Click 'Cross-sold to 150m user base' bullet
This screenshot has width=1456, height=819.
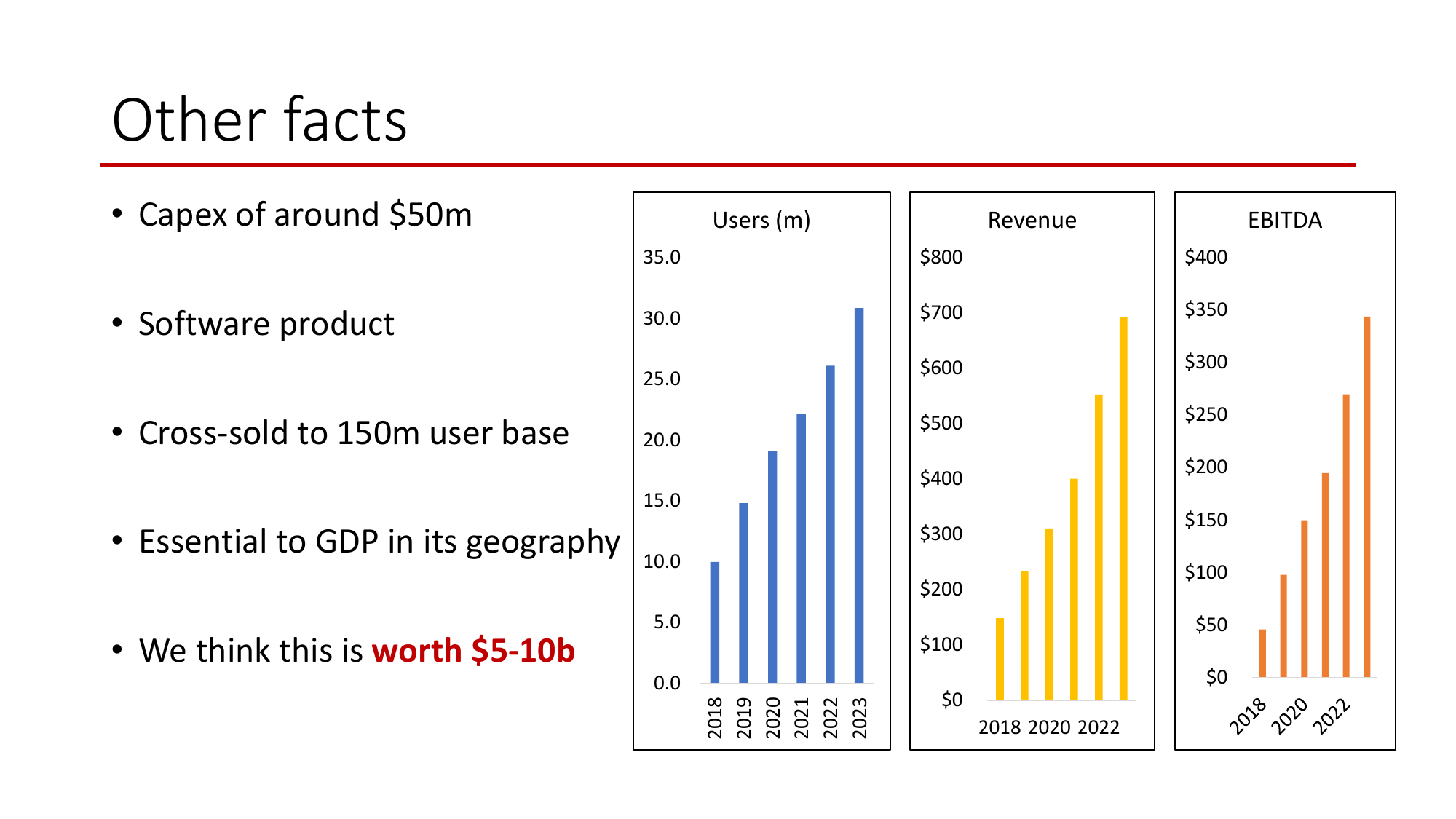[354, 433]
